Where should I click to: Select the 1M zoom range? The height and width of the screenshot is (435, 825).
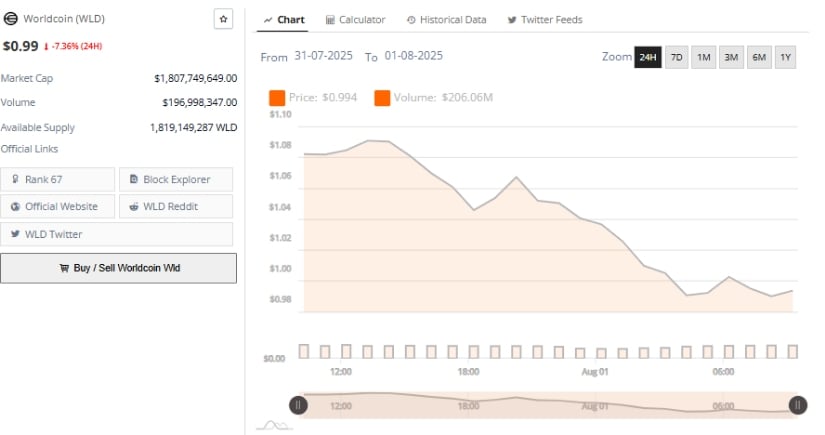703,57
